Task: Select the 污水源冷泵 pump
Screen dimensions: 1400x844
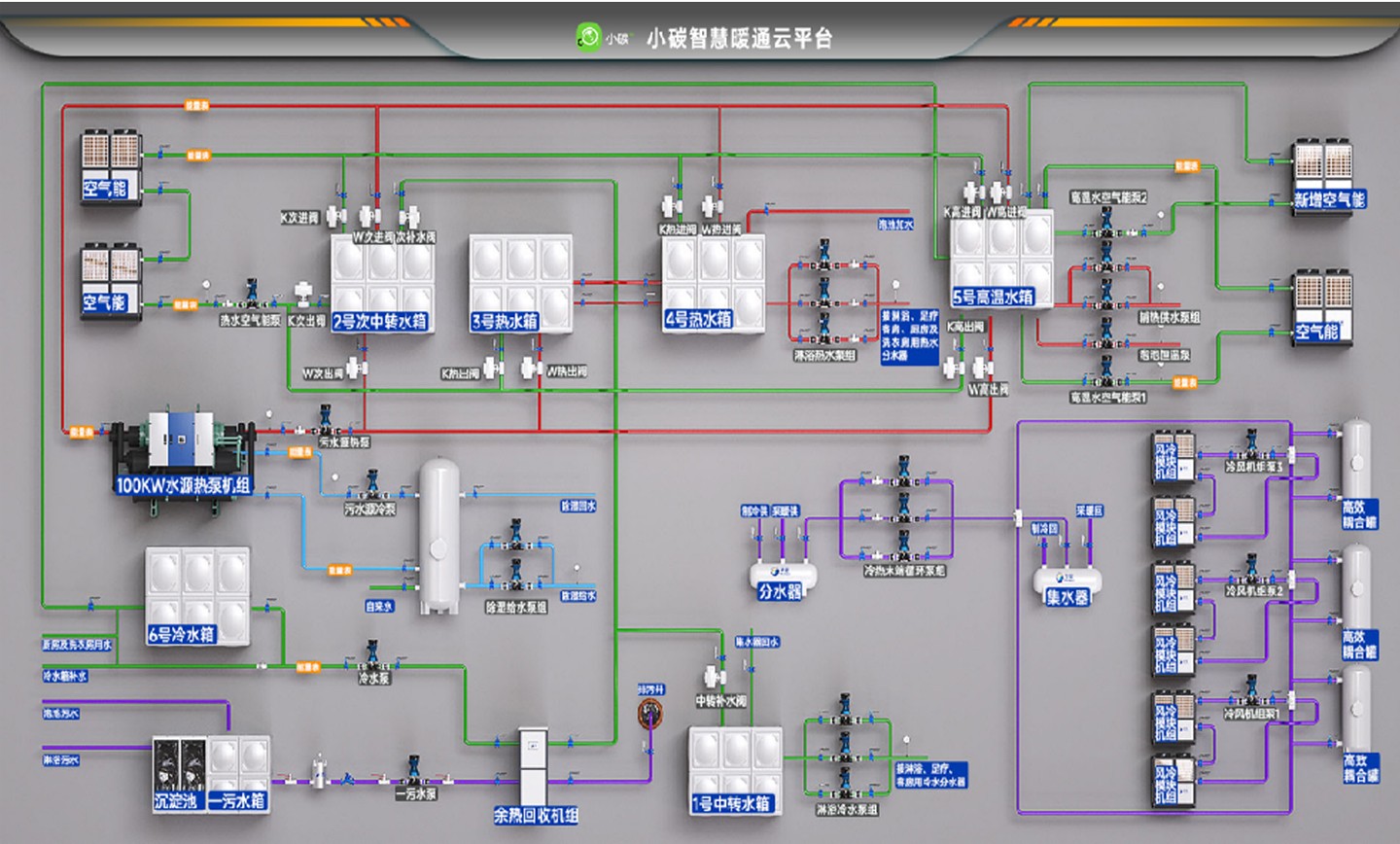Action: pyautogui.click(x=371, y=485)
